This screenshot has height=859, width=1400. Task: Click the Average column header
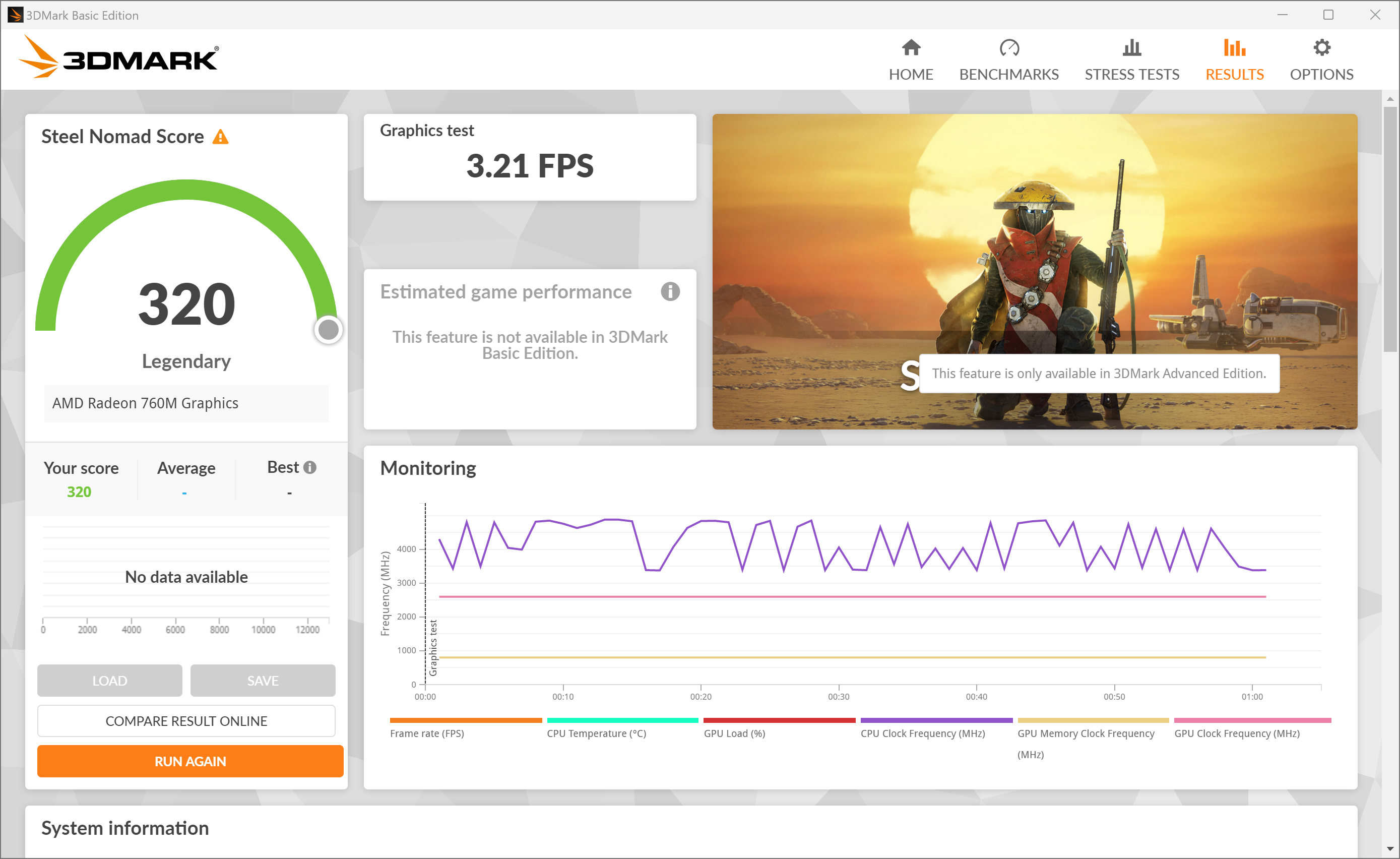186,468
